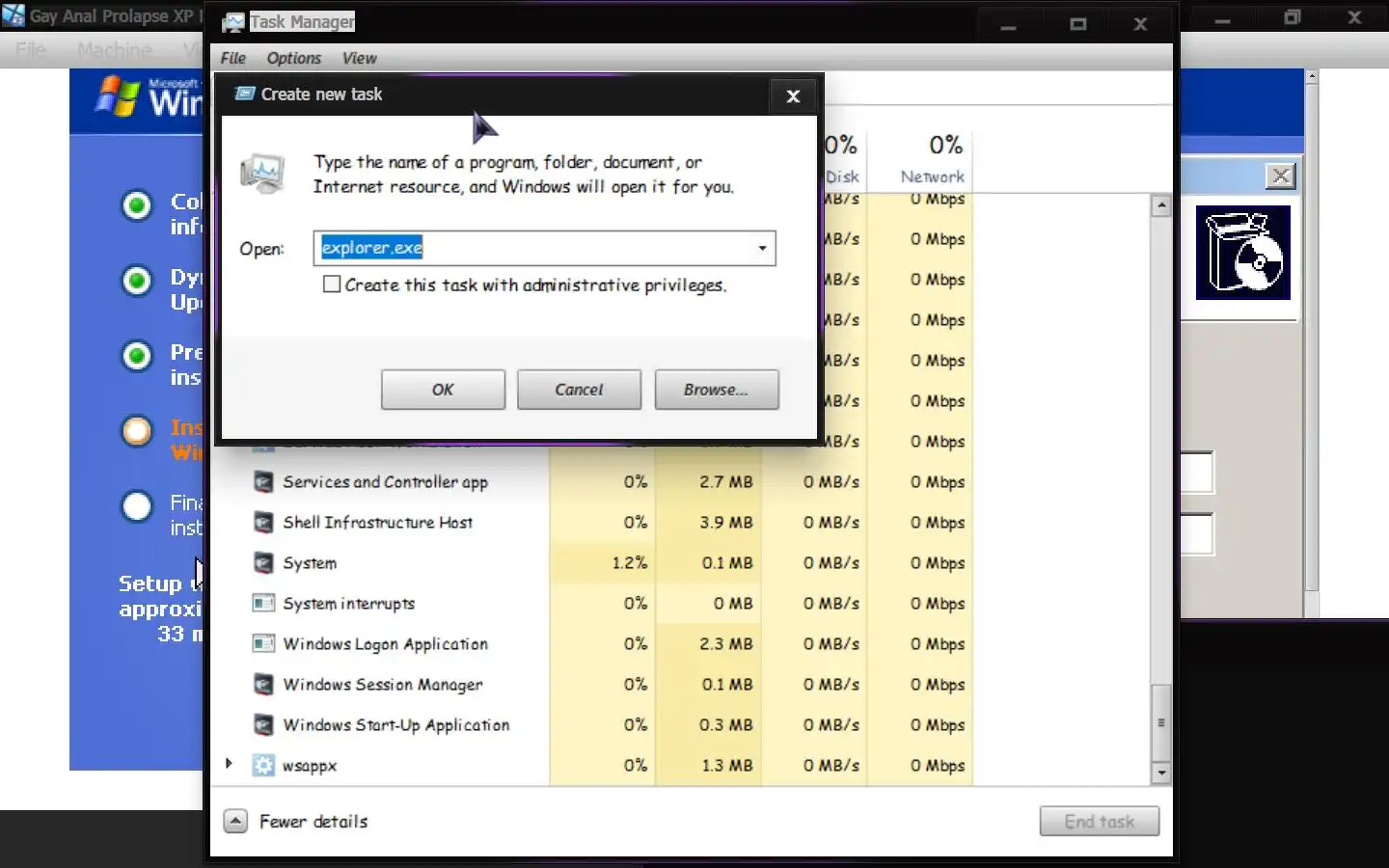Open VirtualBox Machine menu

click(115, 49)
